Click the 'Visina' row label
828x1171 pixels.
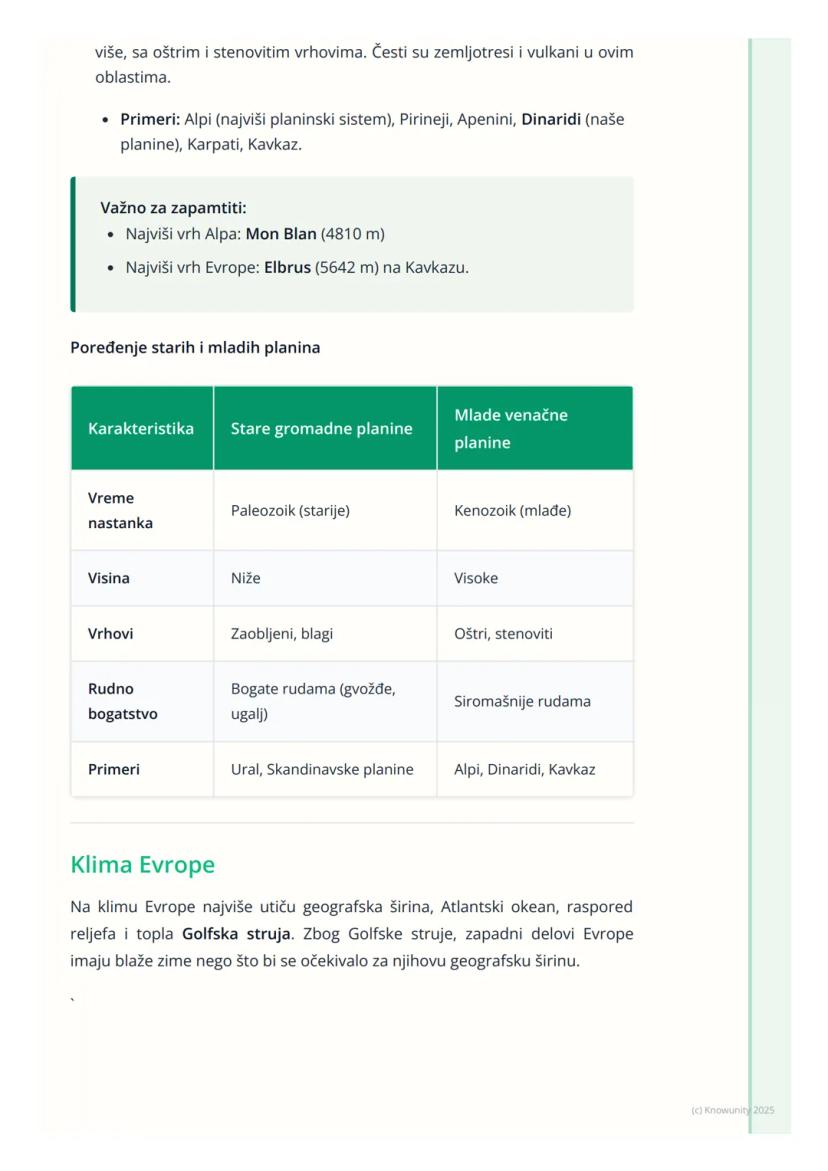109,578
